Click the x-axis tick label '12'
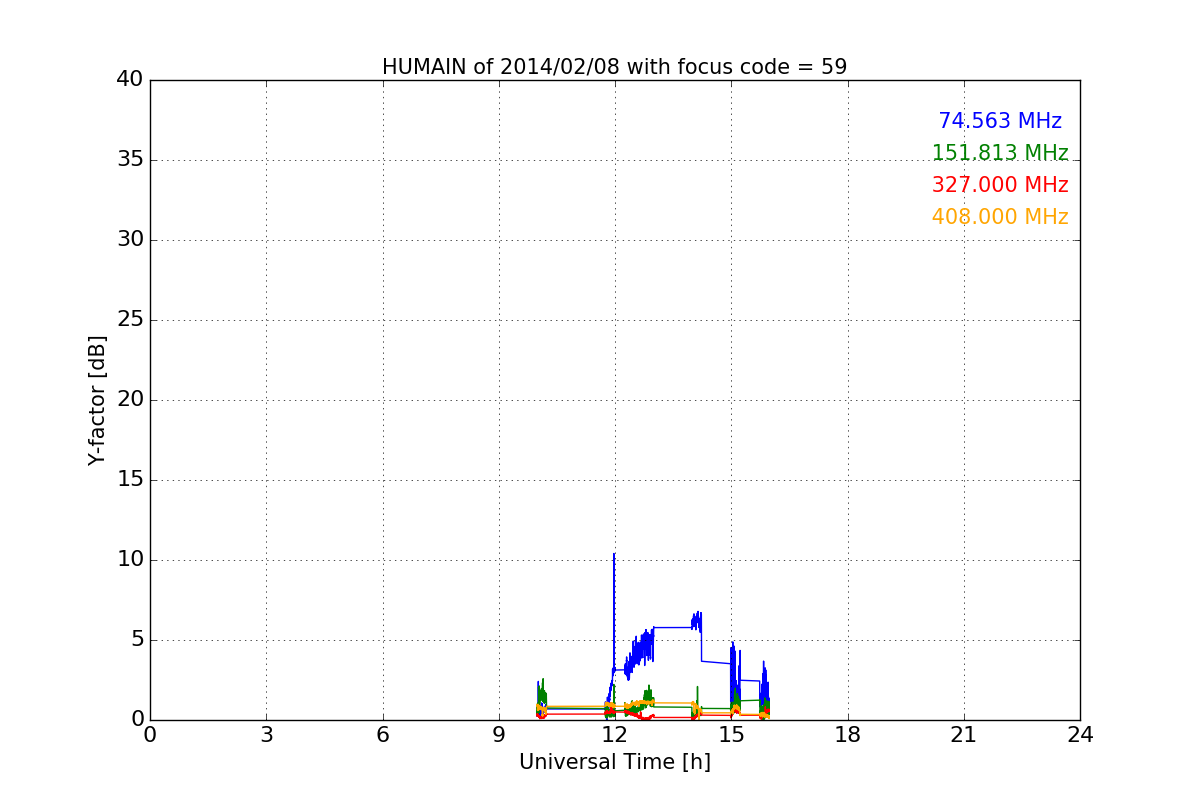 (615, 734)
